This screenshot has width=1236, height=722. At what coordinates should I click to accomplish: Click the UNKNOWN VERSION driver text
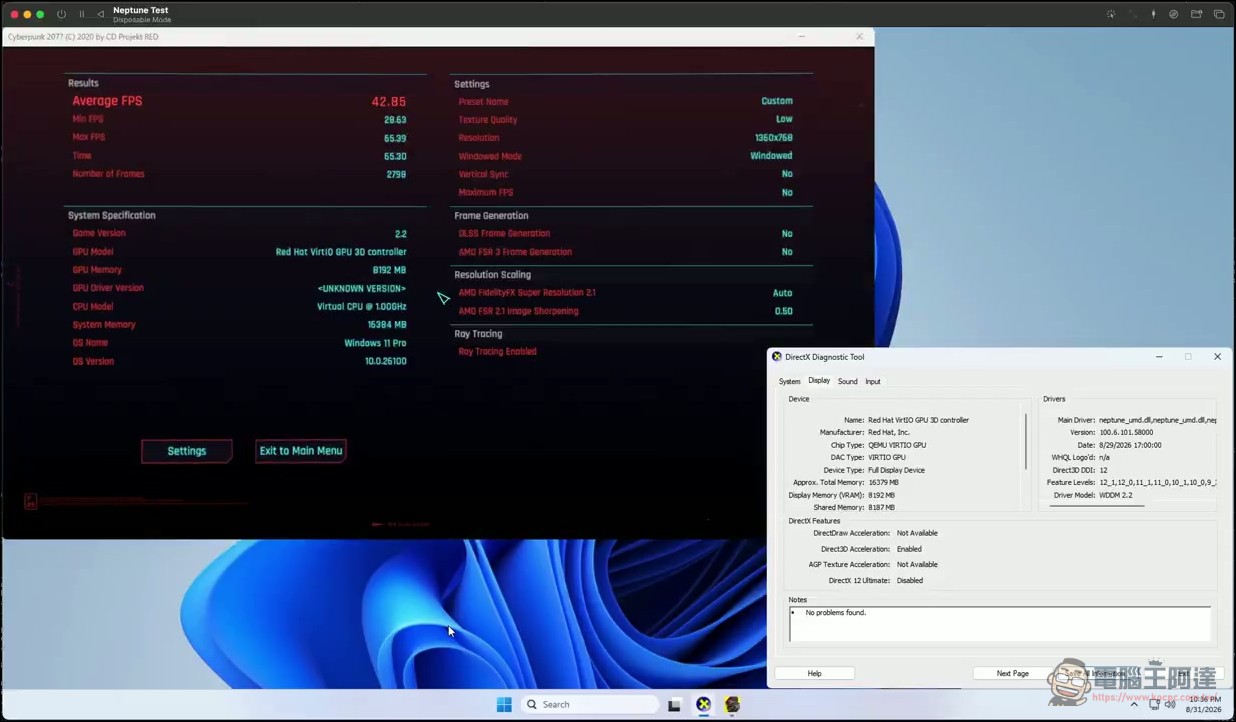click(x=362, y=288)
